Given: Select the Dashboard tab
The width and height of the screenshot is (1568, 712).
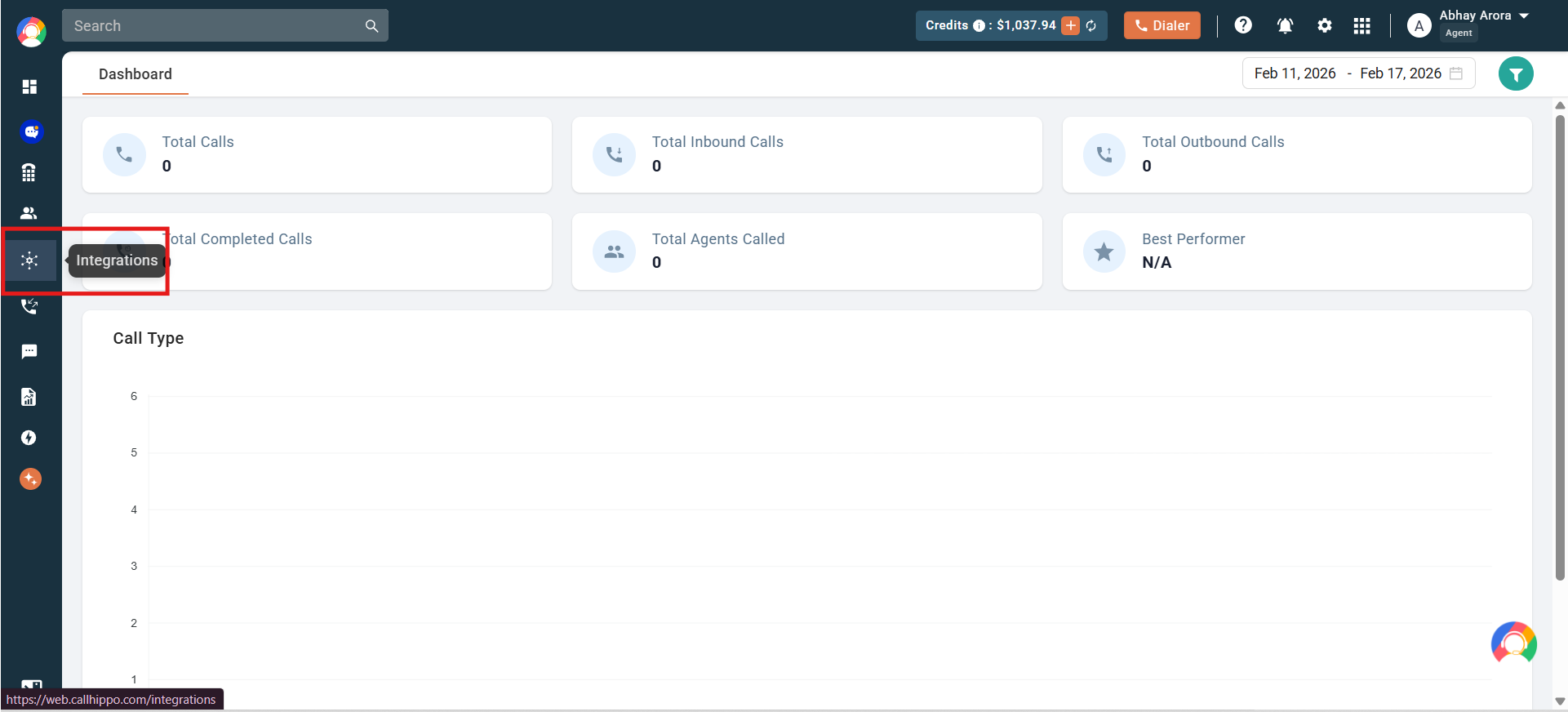Looking at the screenshot, I should coord(135,74).
